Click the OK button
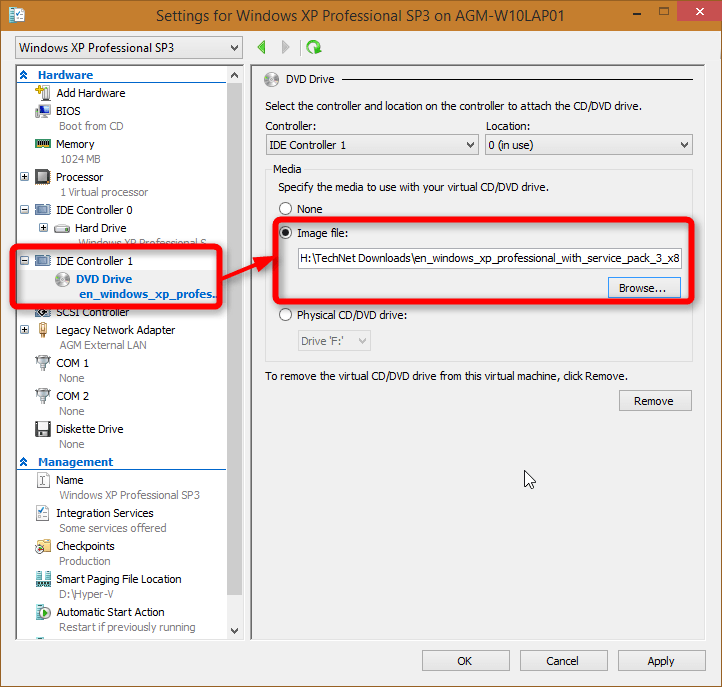This screenshot has height=687, width=722. (466, 661)
